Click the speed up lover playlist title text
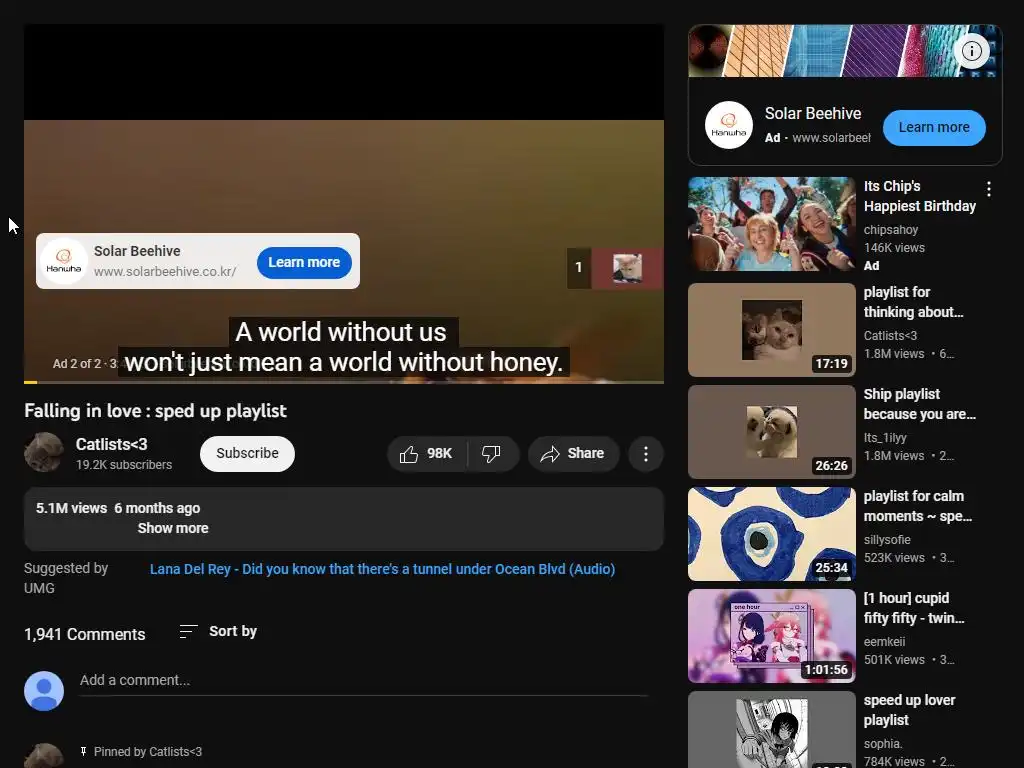 (909, 710)
